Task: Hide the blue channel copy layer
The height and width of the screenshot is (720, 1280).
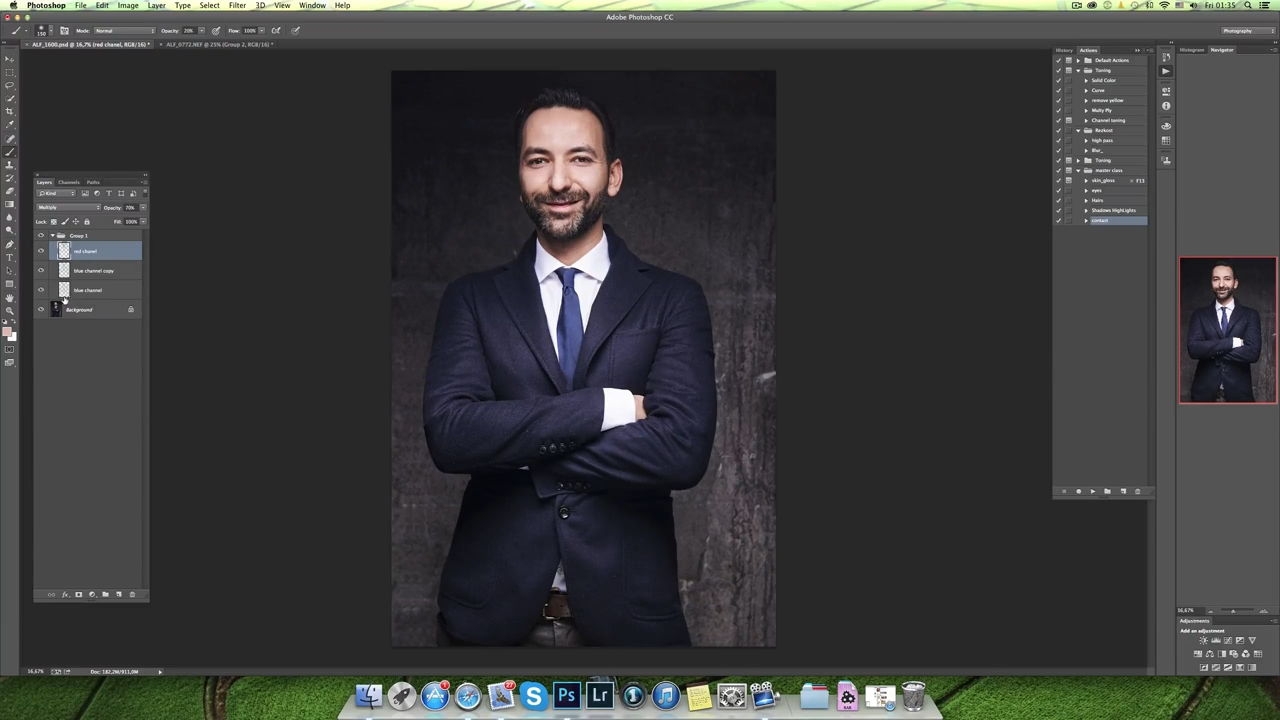Action: point(41,270)
